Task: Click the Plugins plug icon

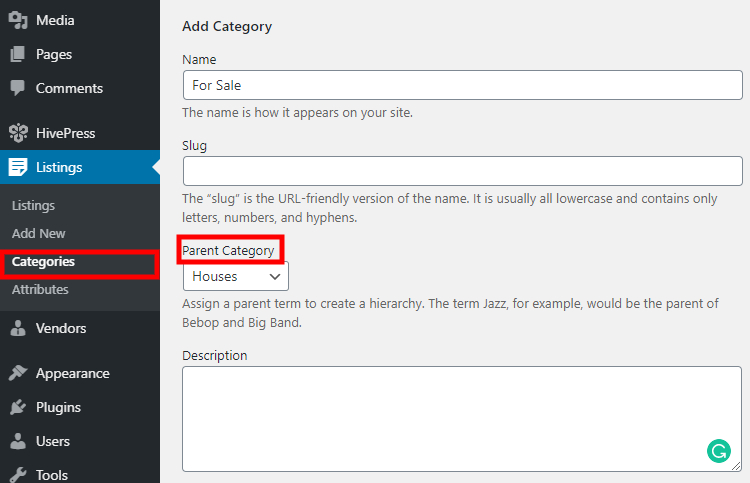Action: (18, 407)
